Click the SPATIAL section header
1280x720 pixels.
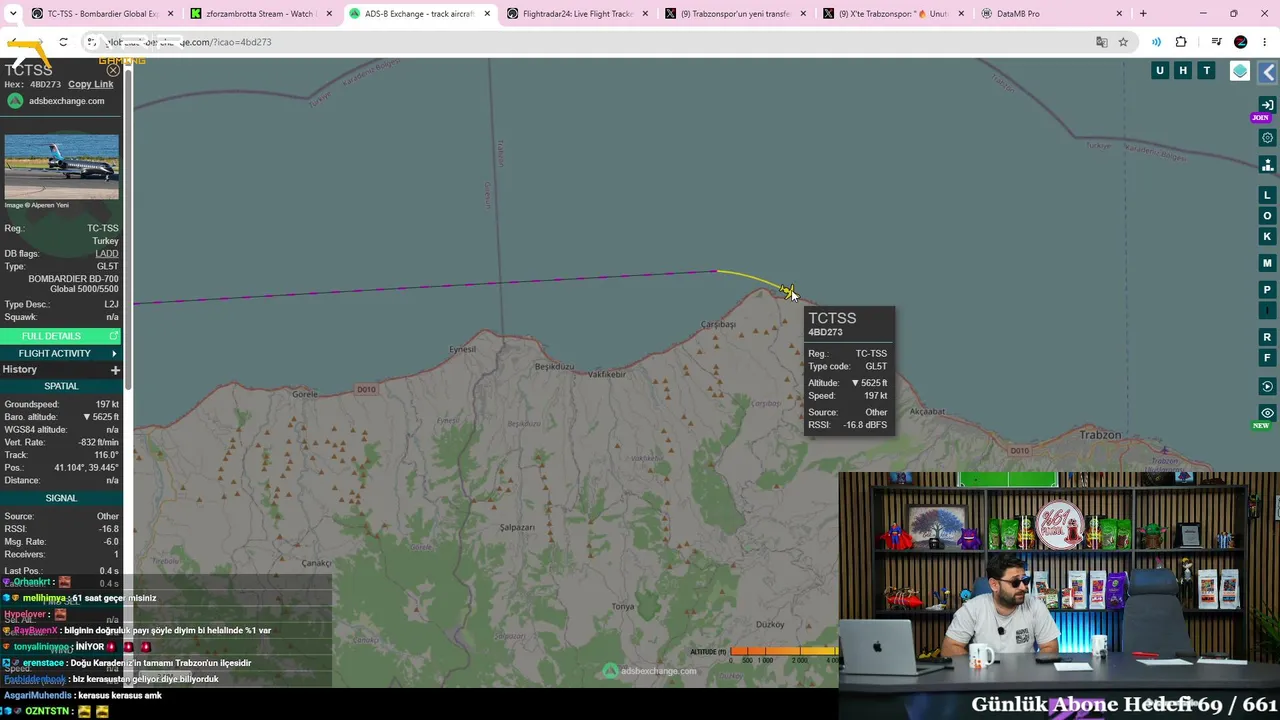(60, 386)
